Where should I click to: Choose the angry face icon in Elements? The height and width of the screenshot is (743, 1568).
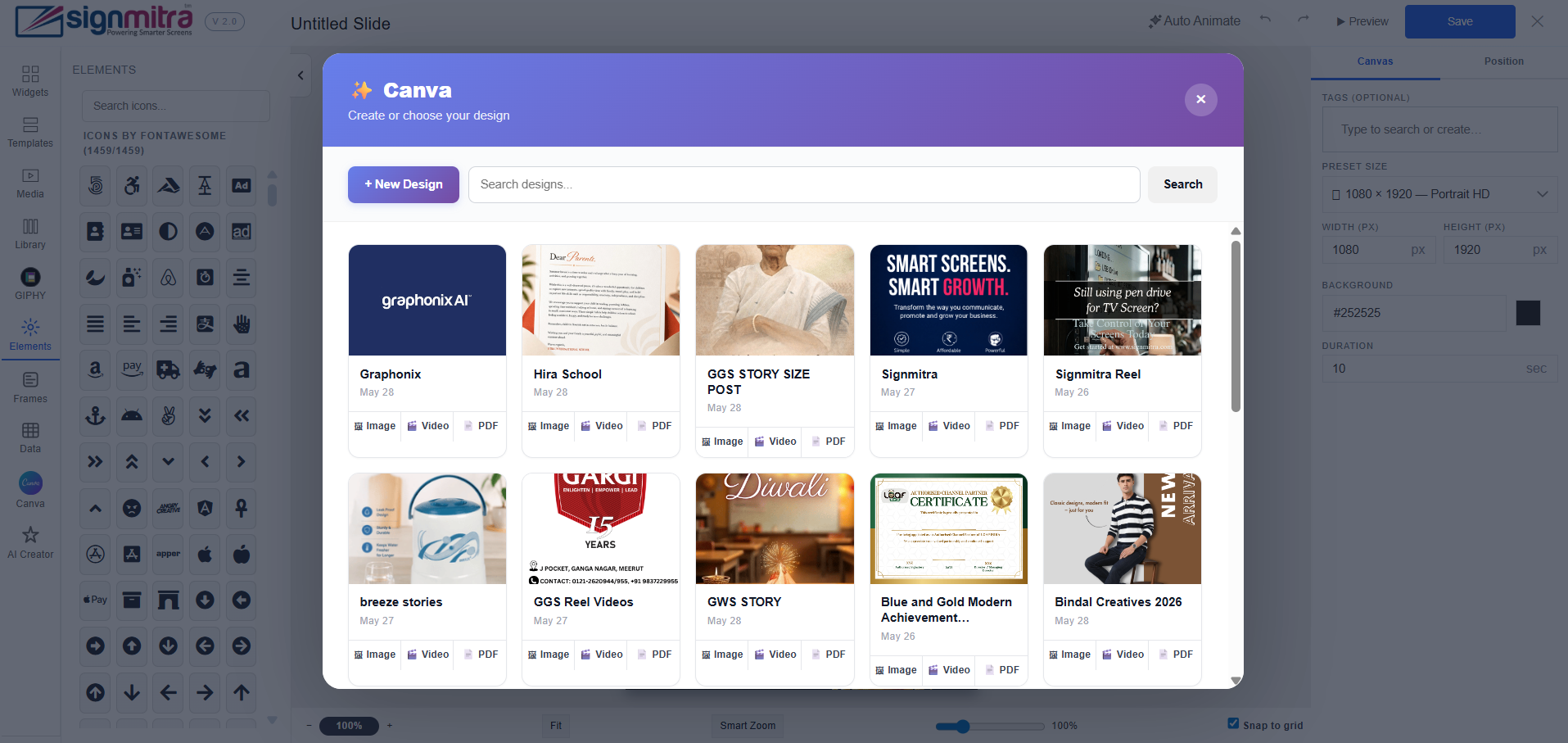pos(132,508)
